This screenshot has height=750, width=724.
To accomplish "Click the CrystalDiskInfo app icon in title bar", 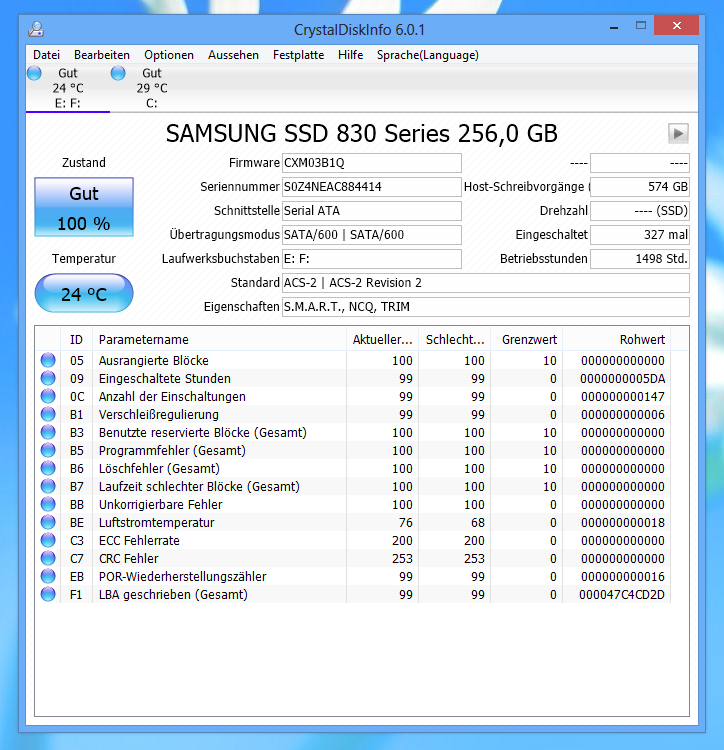I will (36, 30).
